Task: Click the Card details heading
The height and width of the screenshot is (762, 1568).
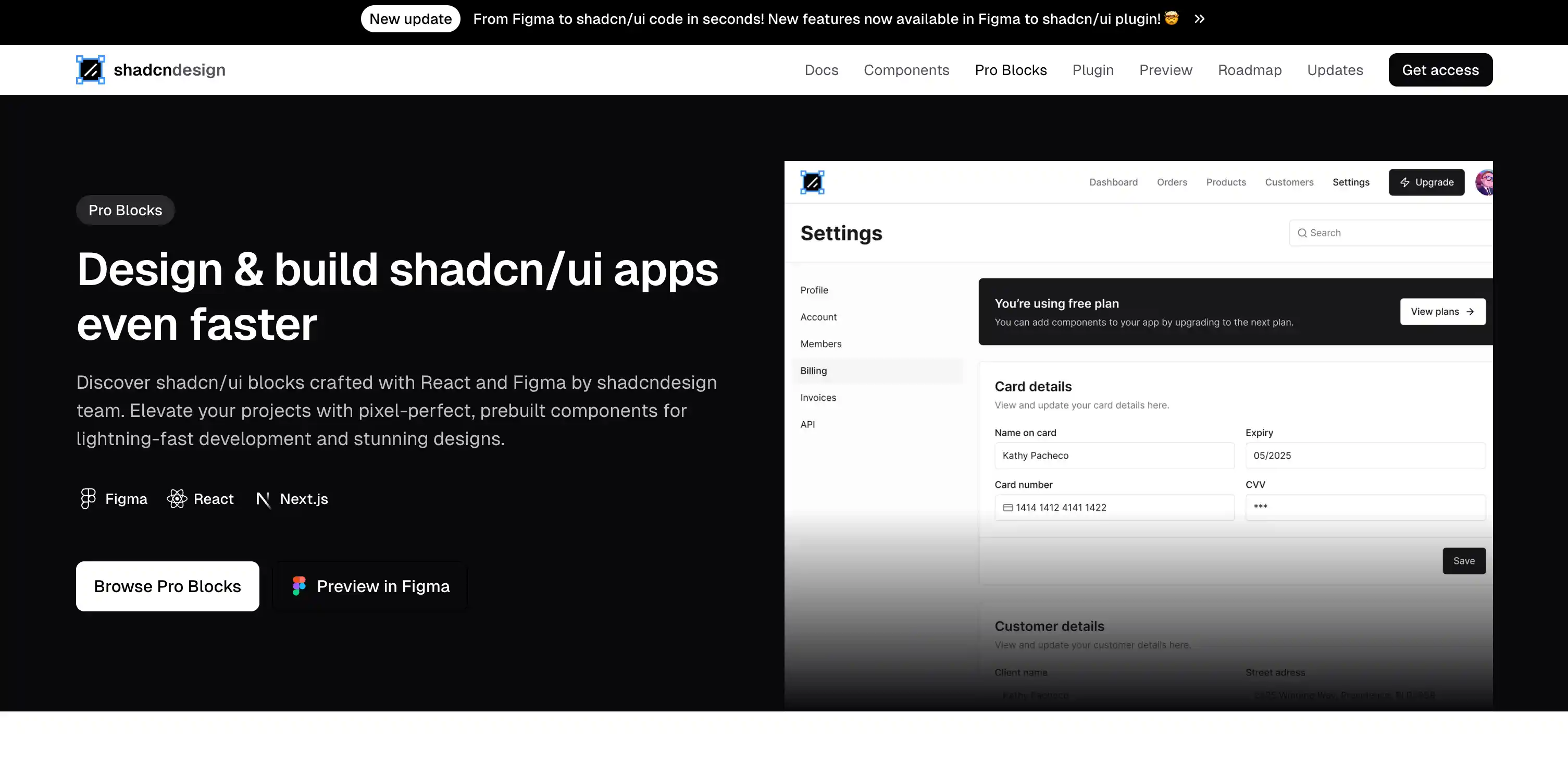Action: (x=1033, y=386)
